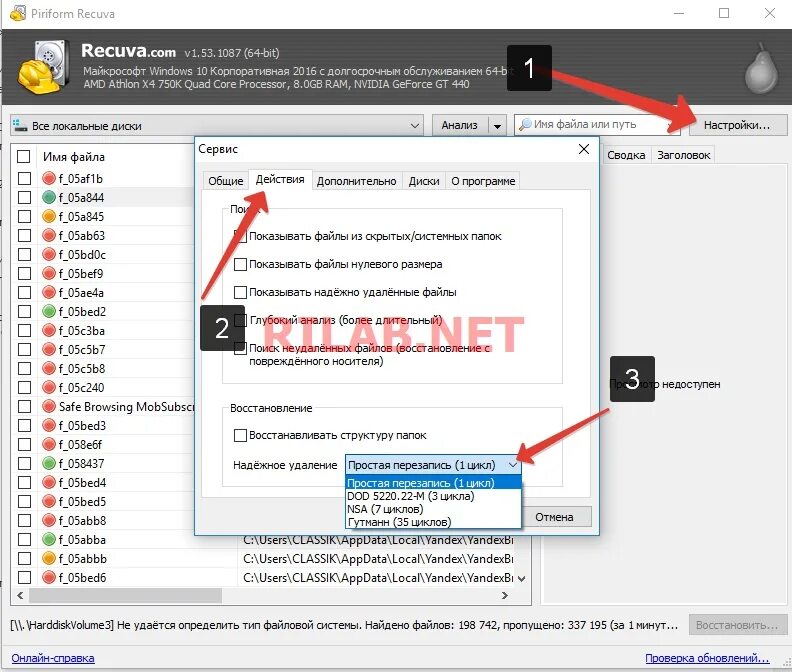The width and height of the screenshot is (792, 672).
Task: Click the red status icon of f_05bed6
Action: [x=48, y=578]
